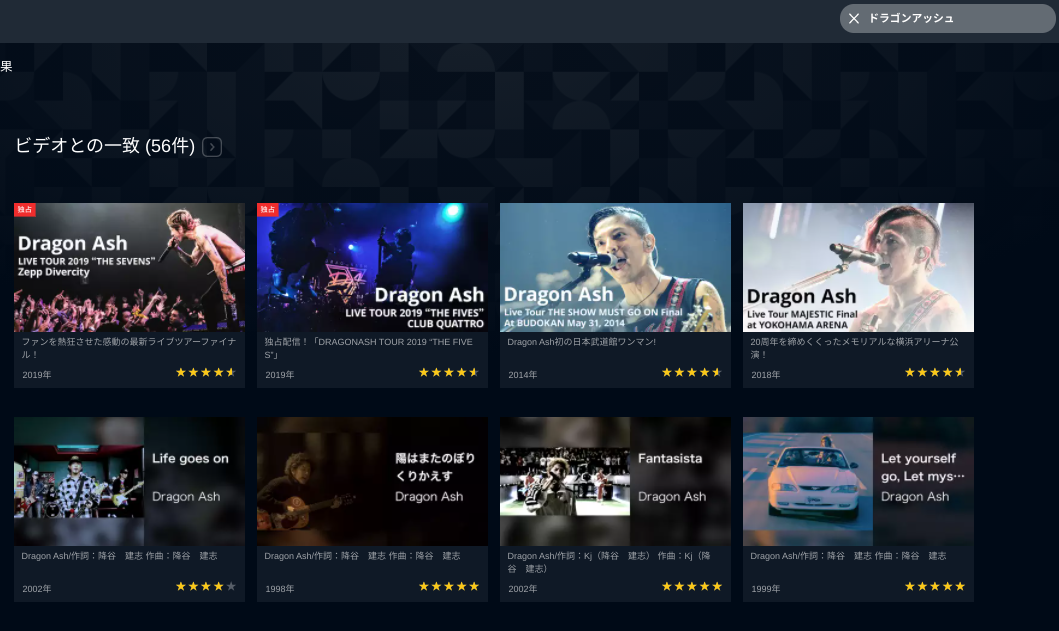Image resolution: width=1059 pixels, height=631 pixels.
Task: Click the ドラゴンアッシュ search input field
Action: tap(947, 18)
